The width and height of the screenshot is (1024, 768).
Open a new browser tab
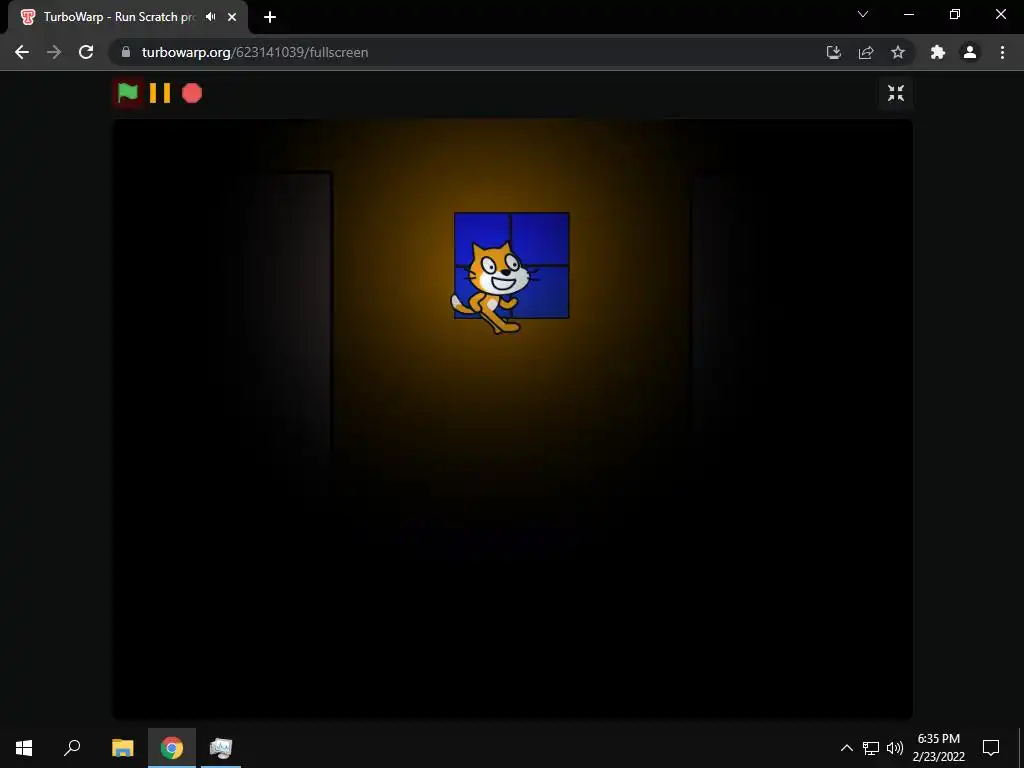point(270,17)
